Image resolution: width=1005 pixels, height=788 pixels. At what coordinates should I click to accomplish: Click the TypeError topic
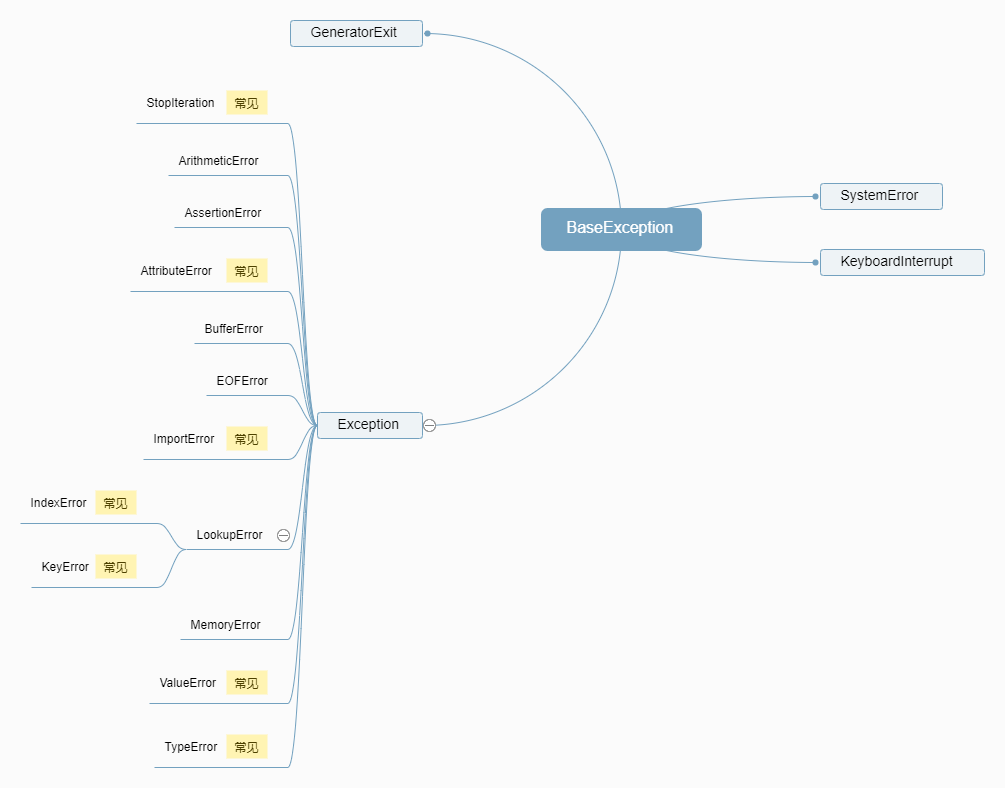190,747
